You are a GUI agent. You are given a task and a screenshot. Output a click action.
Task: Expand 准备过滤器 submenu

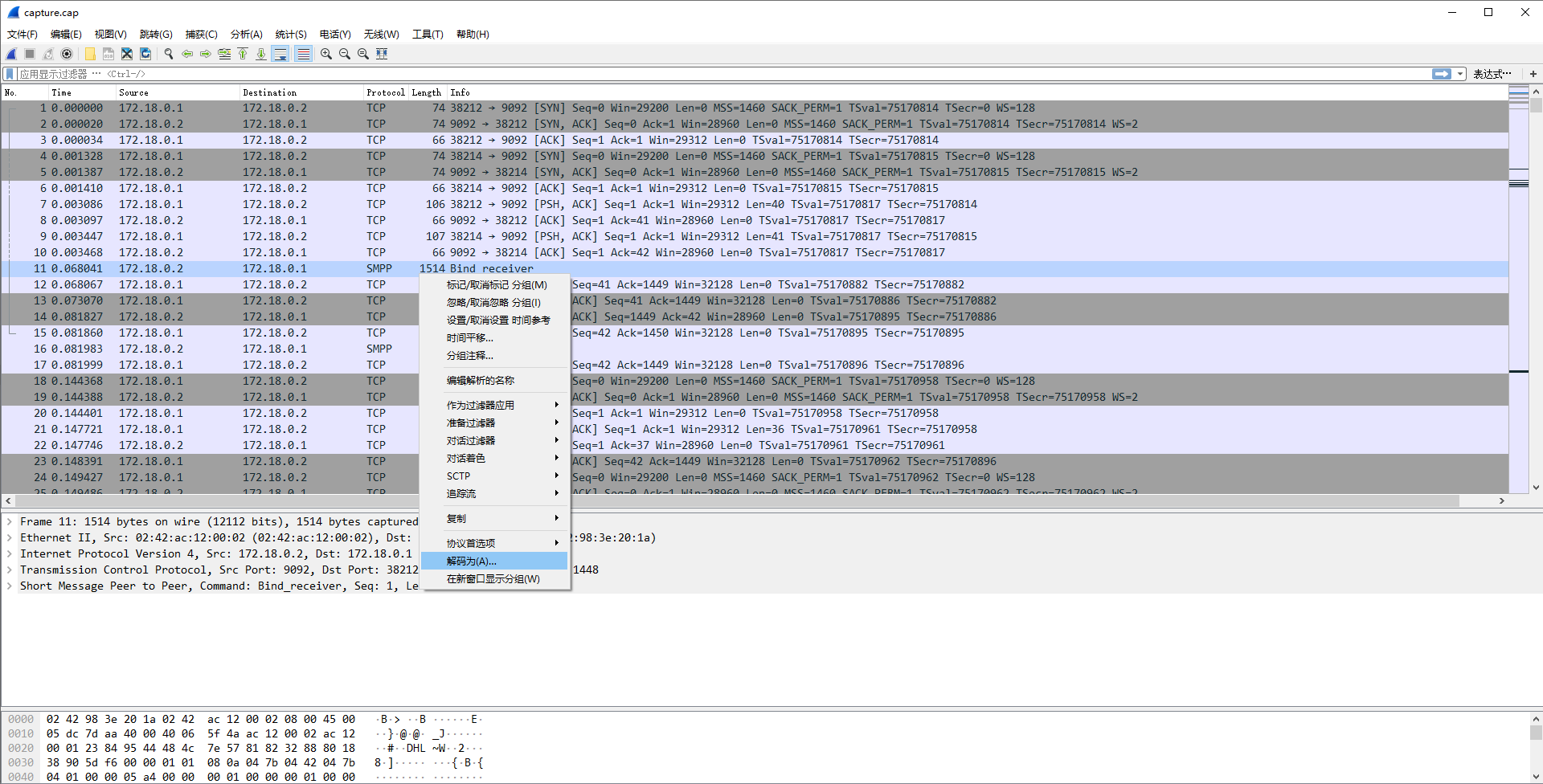(494, 423)
